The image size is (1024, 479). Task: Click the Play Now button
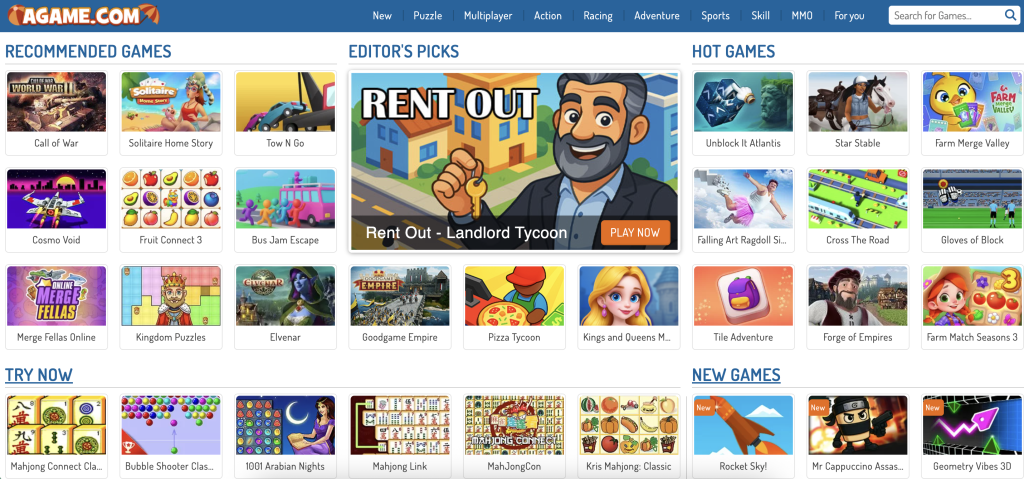(635, 232)
